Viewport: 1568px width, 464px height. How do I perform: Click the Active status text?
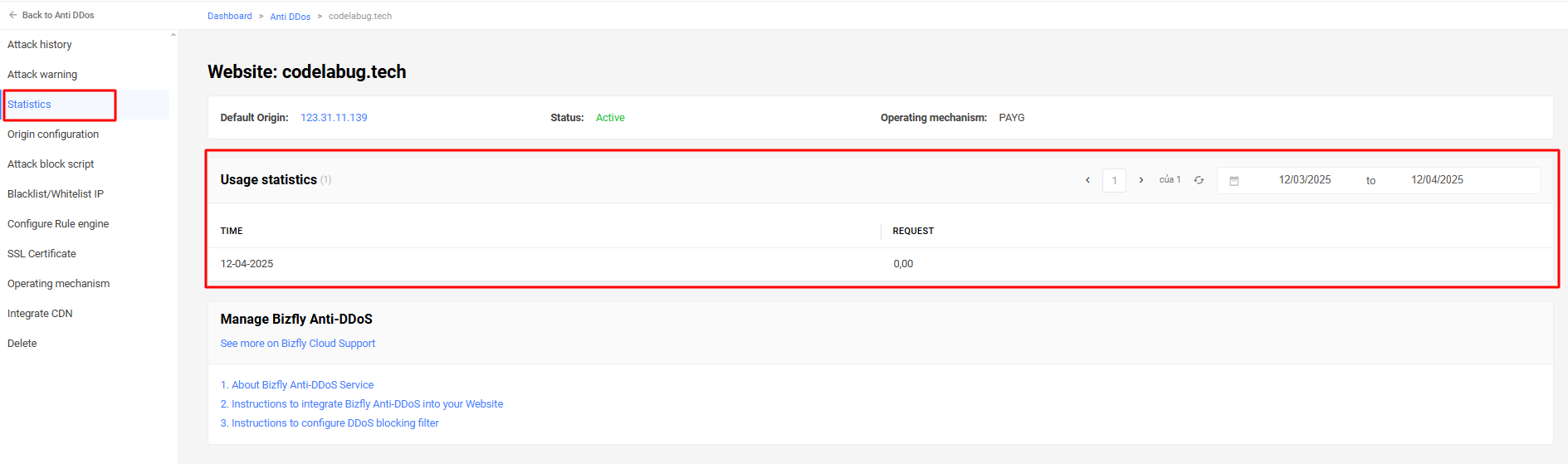point(610,118)
